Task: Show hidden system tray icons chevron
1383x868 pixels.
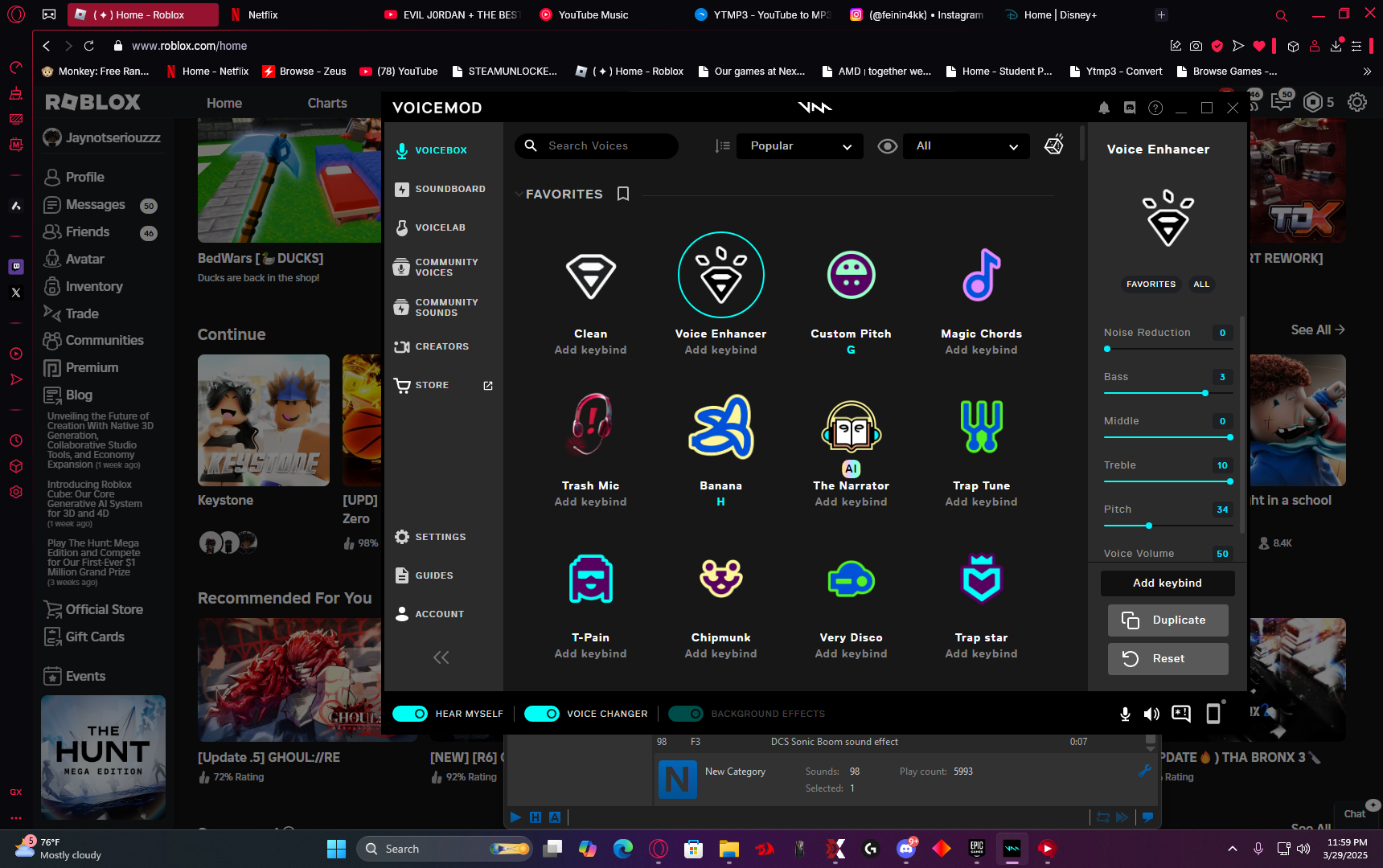Action: pyautogui.click(x=1232, y=849)
